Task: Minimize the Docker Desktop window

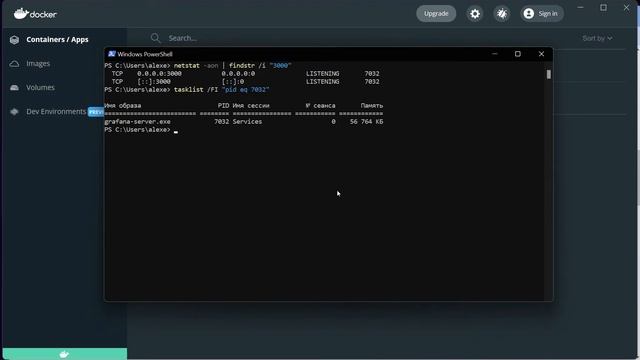Action: [x=580, y=8]
